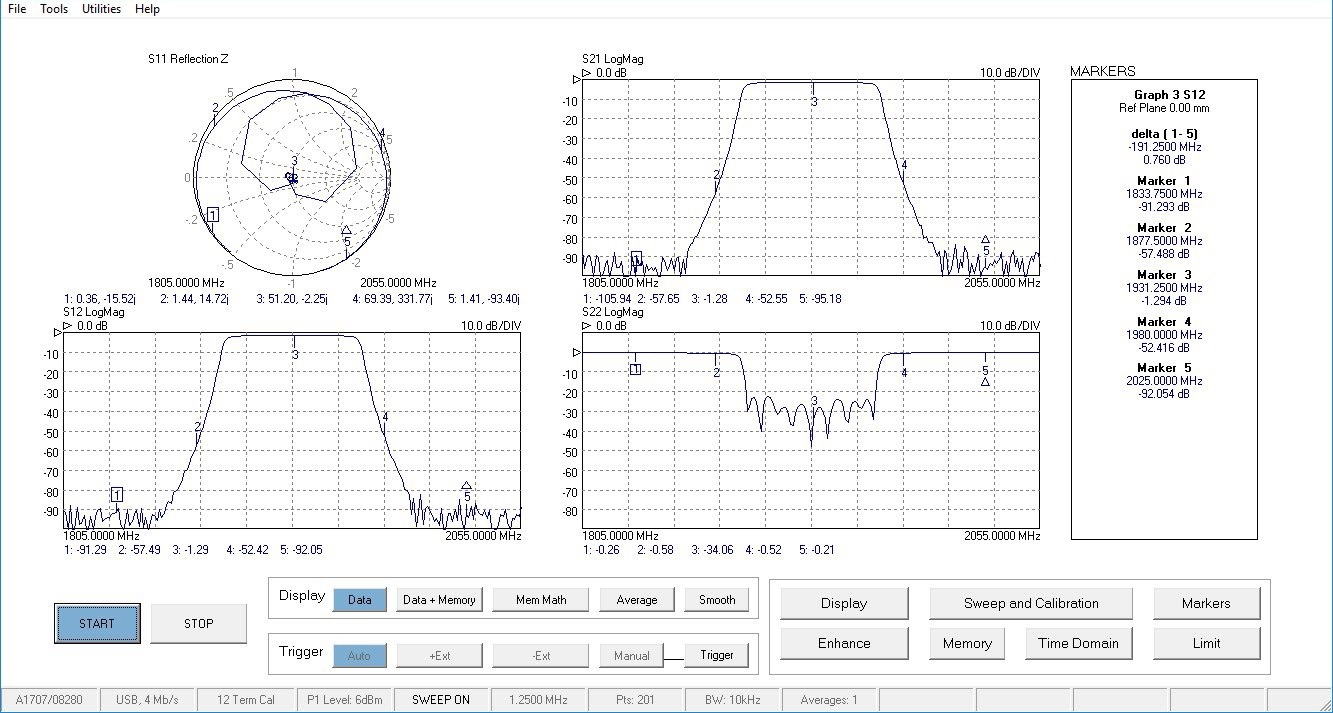Click marker 5 triangle on S21 LogMag graph
The image size is (1333, 713).
(985, 239)
